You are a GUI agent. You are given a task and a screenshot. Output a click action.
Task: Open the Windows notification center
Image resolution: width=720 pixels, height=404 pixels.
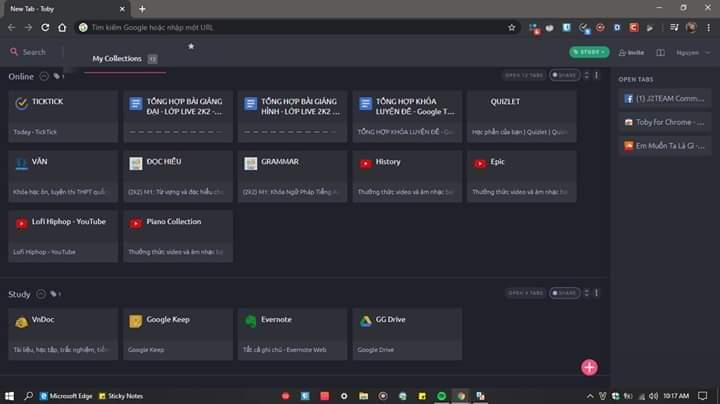click(702, 396)
